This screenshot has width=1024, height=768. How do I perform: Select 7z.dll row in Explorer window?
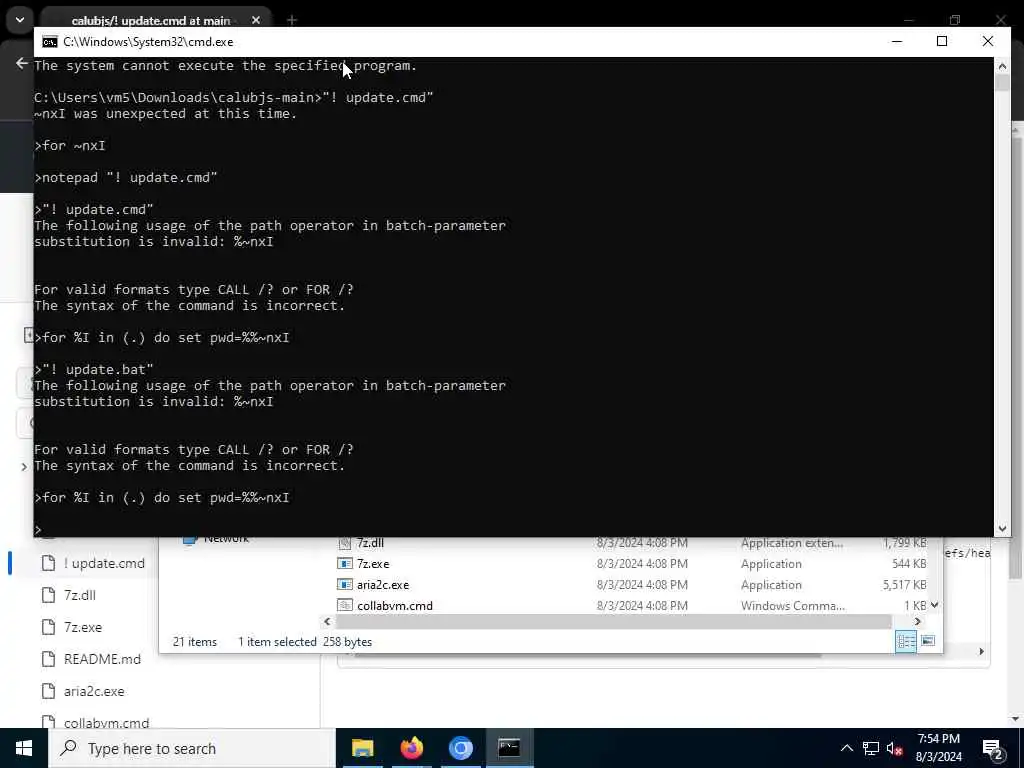click(632, 543)
